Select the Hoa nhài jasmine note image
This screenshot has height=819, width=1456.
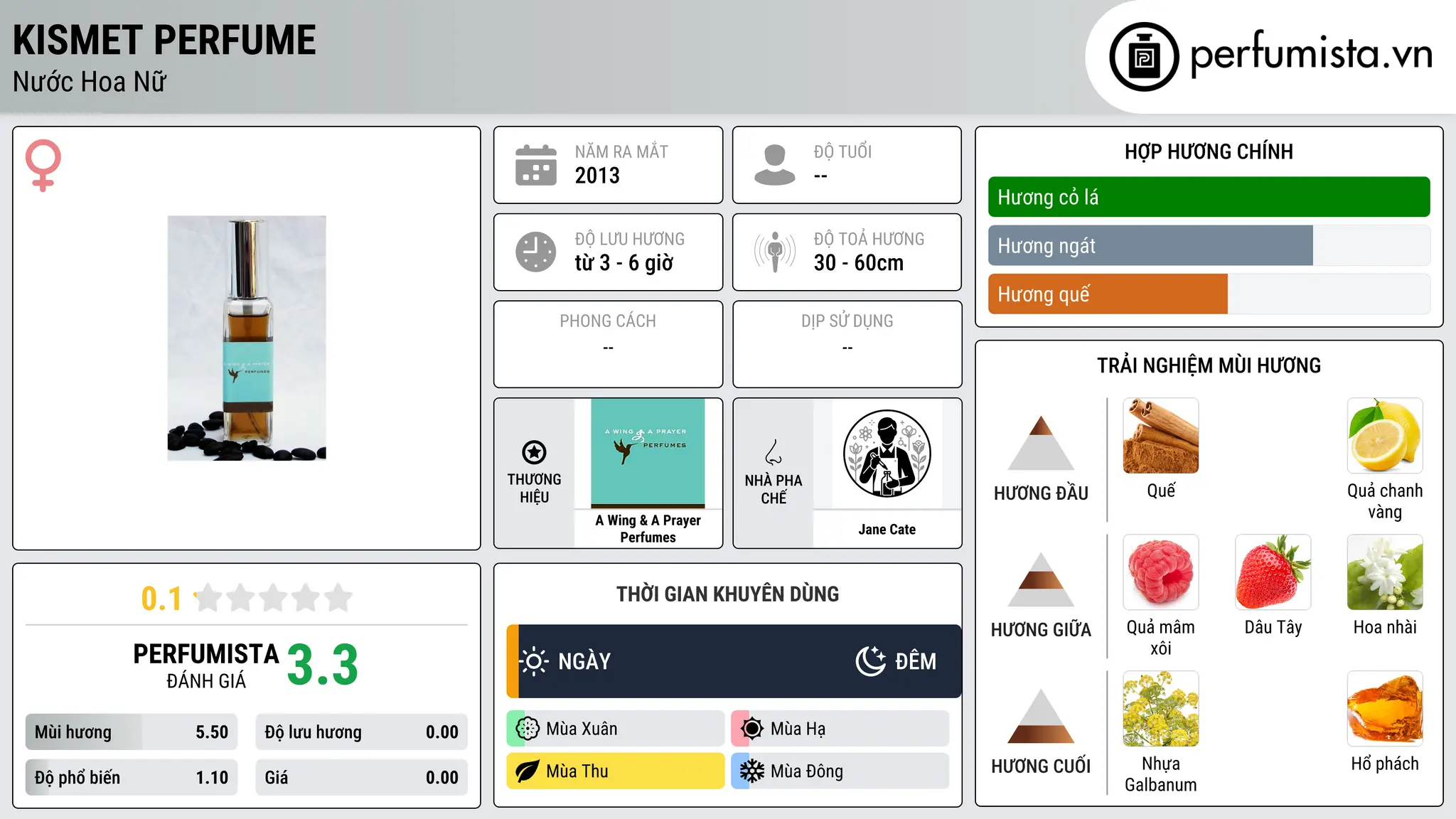tap(1385, 572)
